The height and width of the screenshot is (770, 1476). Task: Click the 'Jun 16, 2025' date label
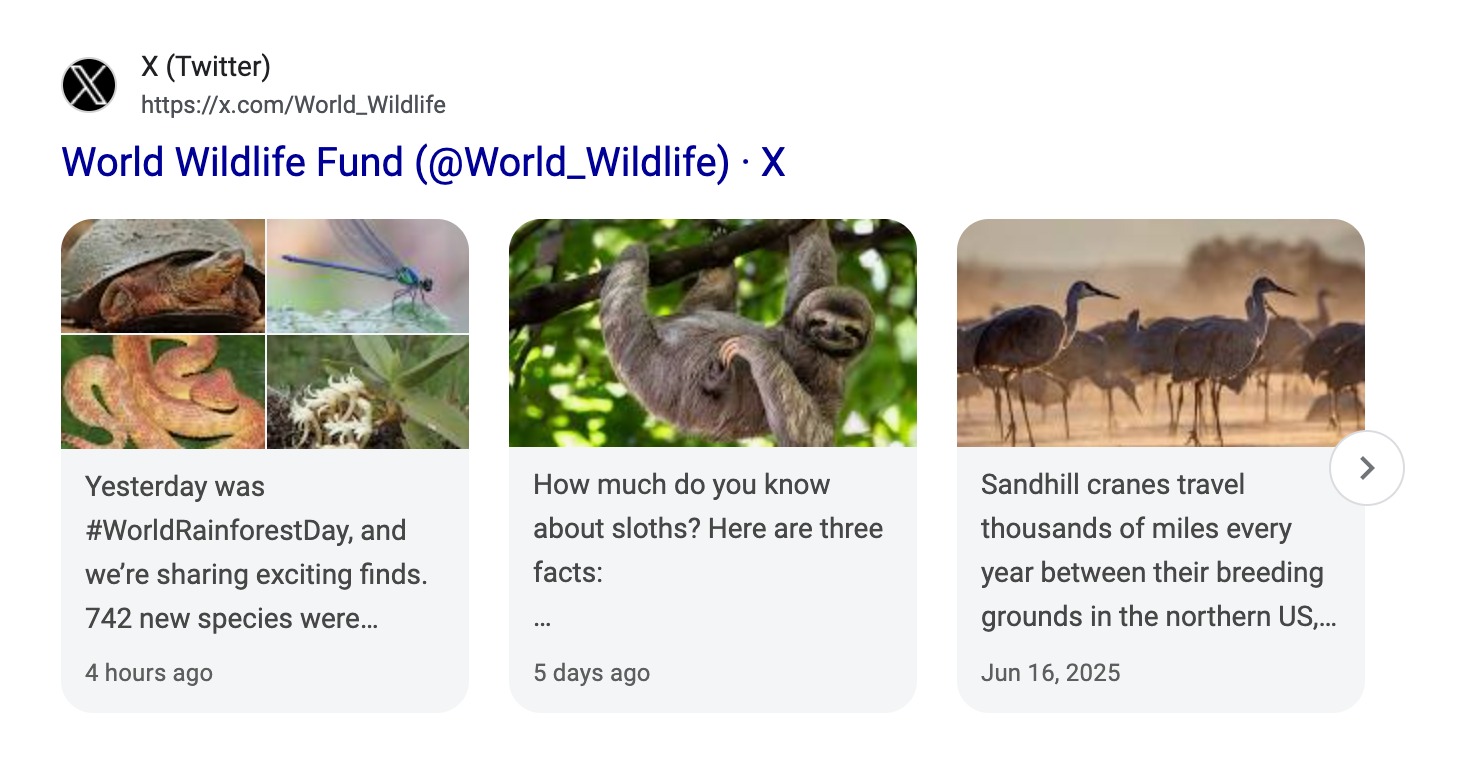[x=1051, y=672]
